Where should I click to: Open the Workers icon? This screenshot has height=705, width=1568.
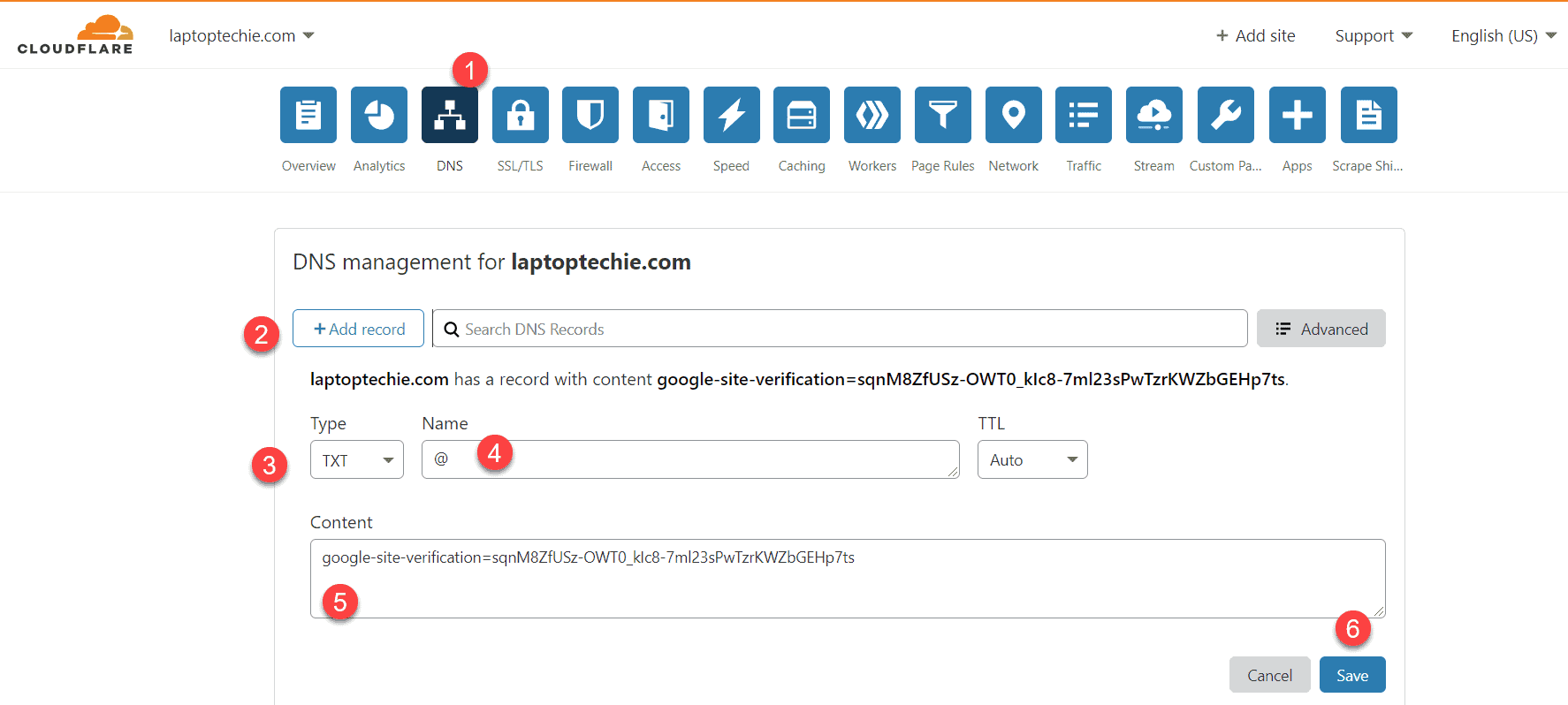click(x=872, y=115)
